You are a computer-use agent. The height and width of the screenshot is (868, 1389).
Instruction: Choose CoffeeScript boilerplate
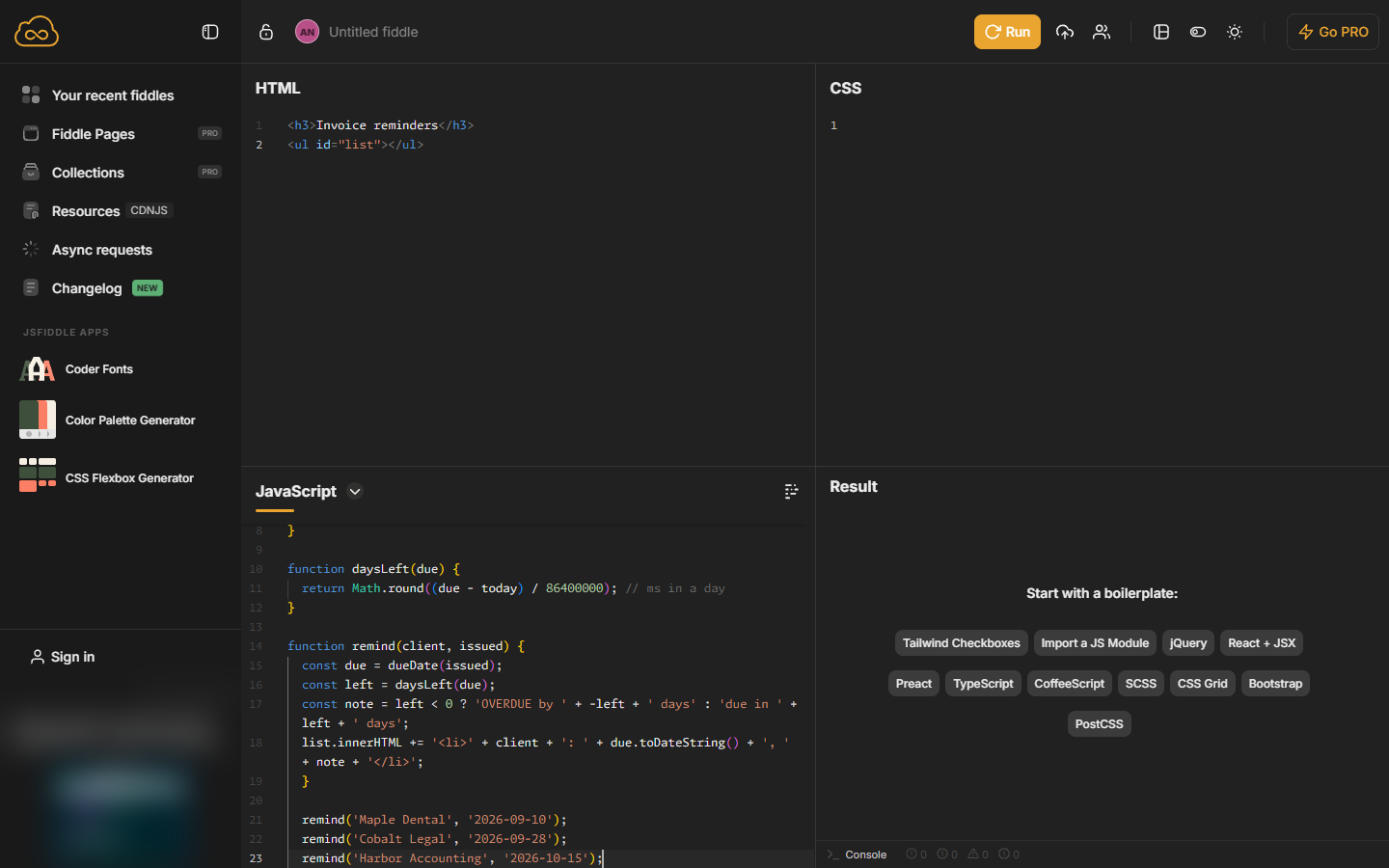click(1069, 684)
